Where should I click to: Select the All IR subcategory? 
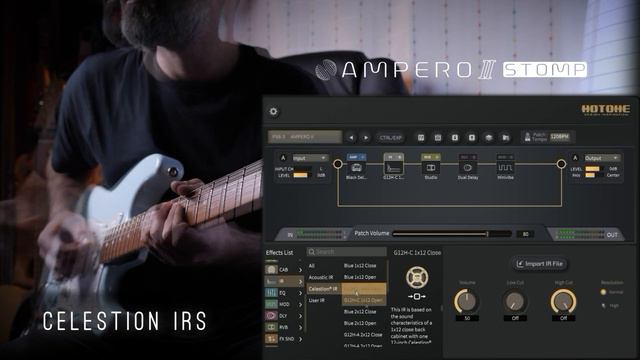[x=312, y=266]
